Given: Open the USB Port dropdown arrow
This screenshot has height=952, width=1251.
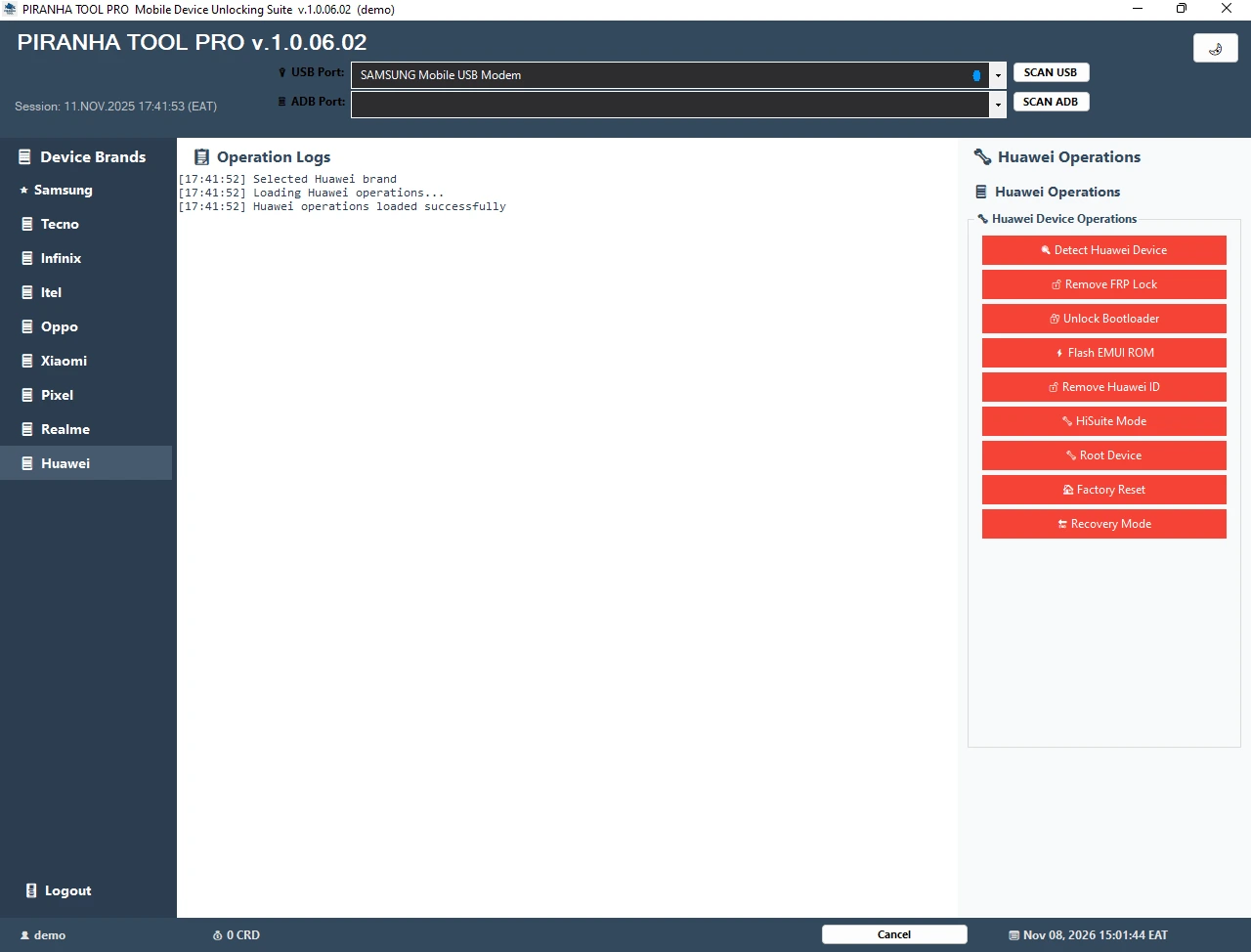Looking at the screenshot, I should 998,75.
